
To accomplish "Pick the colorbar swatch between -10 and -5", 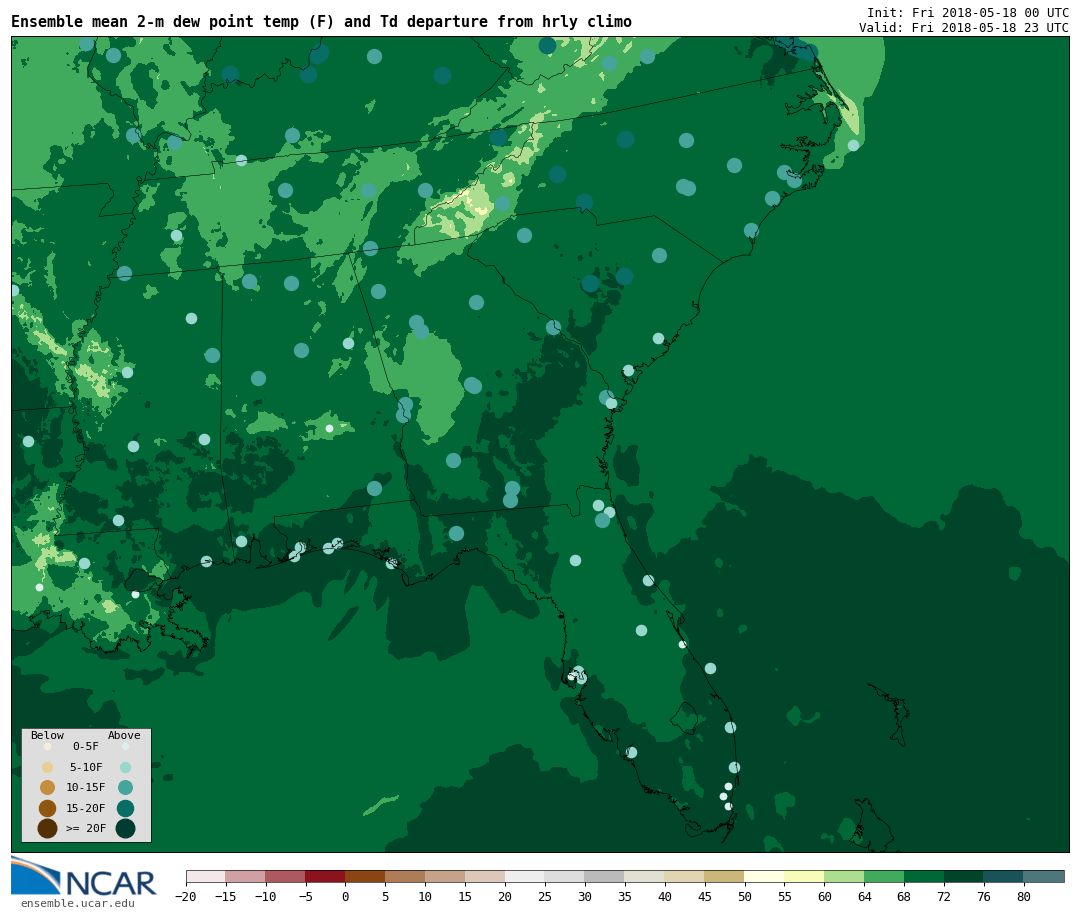I will click(286, 876).
